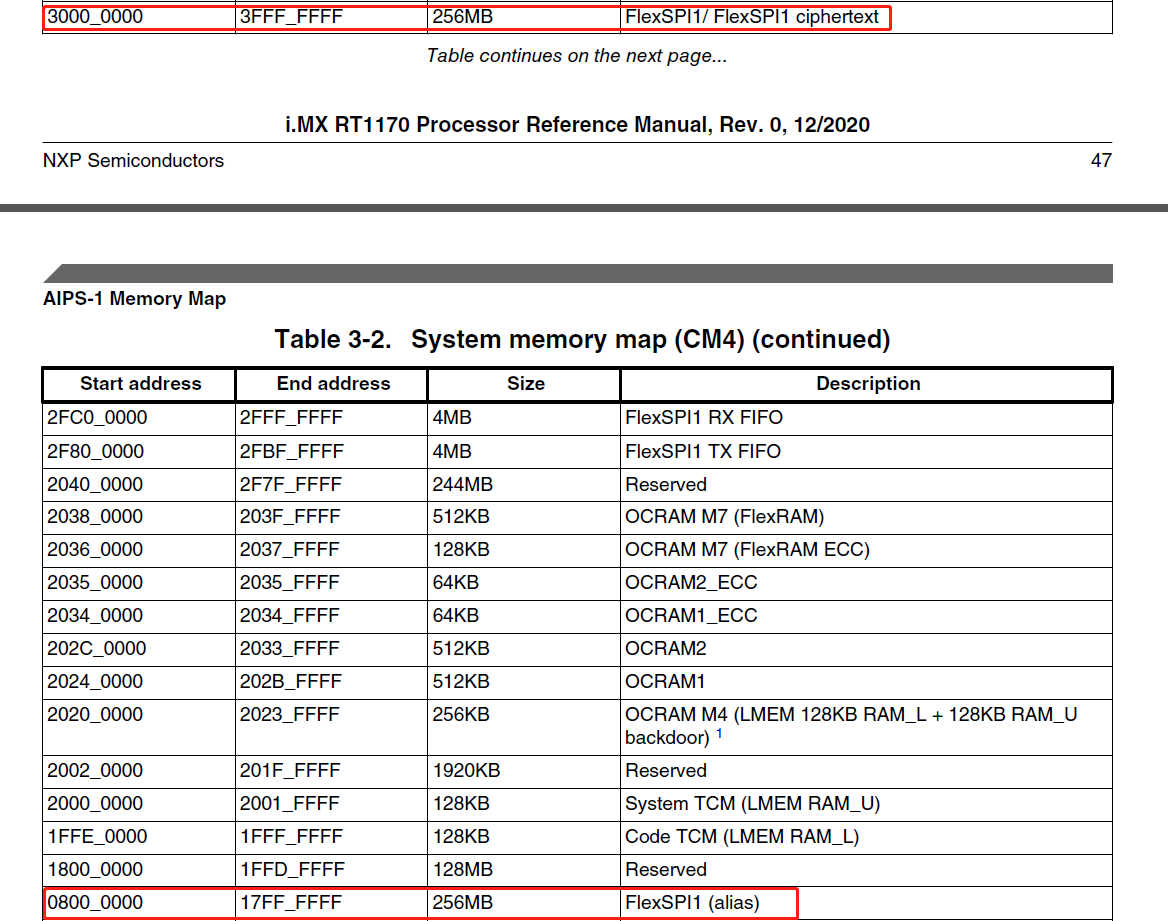Click the Table 3-2 caption title
Viewport: 1168px width, 921px height.
pyautogui.click(x=584, y=338)
